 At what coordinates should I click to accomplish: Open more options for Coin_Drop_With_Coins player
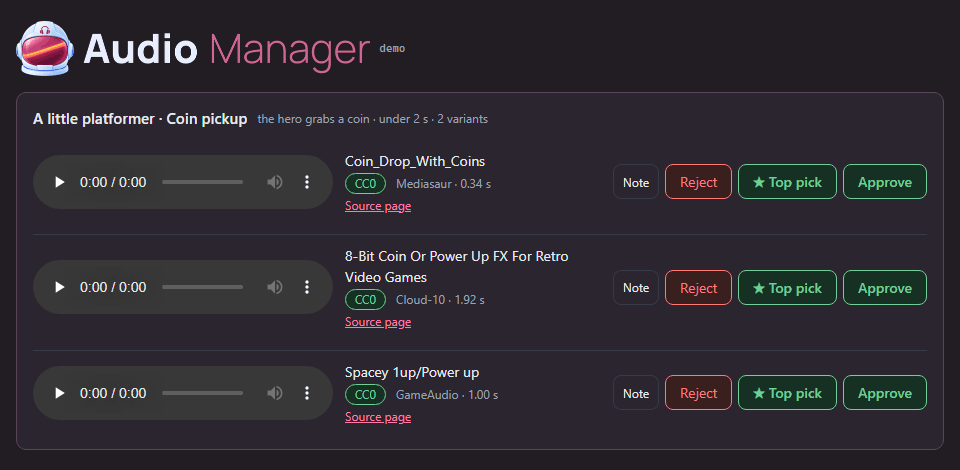click(x=307, y=182)
